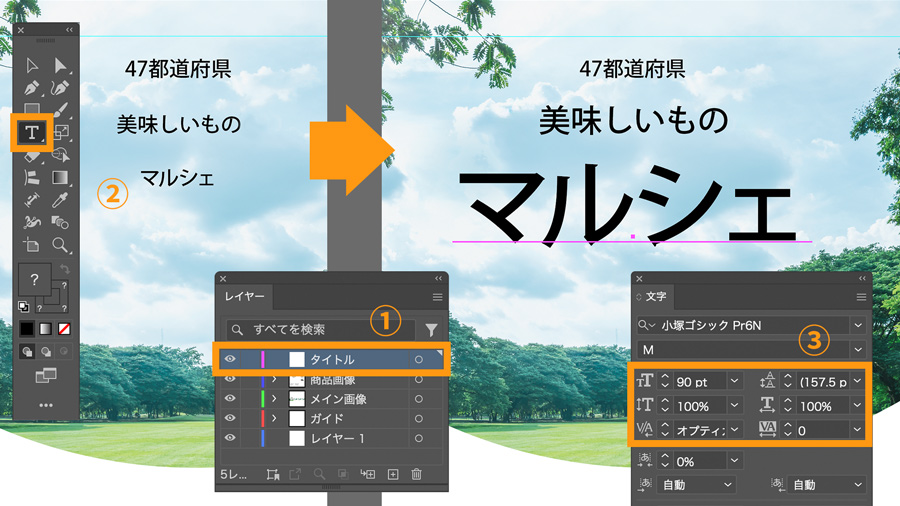The image size is (900, 506).
Task: Change the screen mode
Action: (x=46, y=375)
